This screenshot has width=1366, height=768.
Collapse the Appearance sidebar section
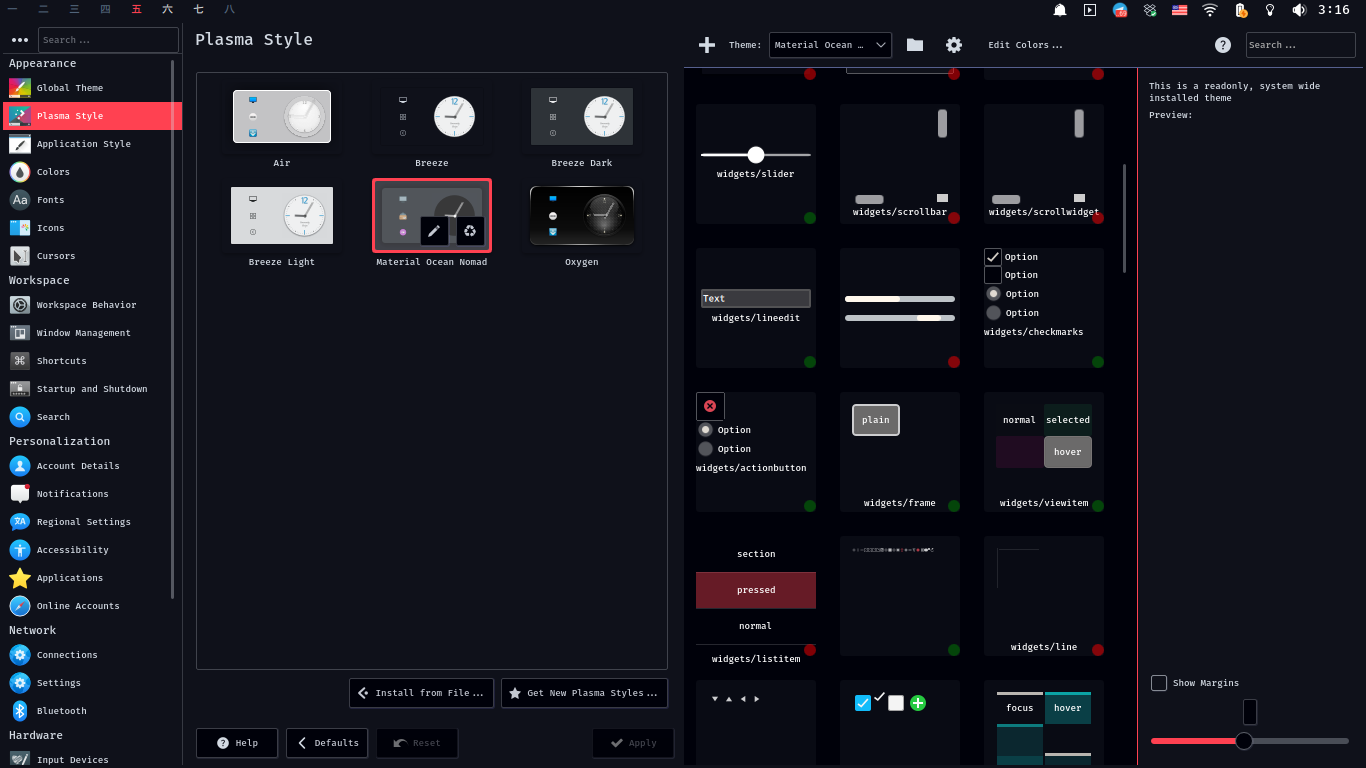[43, 63]
